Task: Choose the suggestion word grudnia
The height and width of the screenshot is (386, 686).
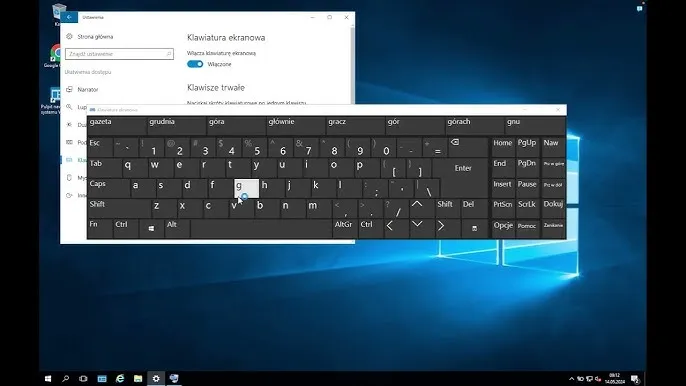Action: 176,126
